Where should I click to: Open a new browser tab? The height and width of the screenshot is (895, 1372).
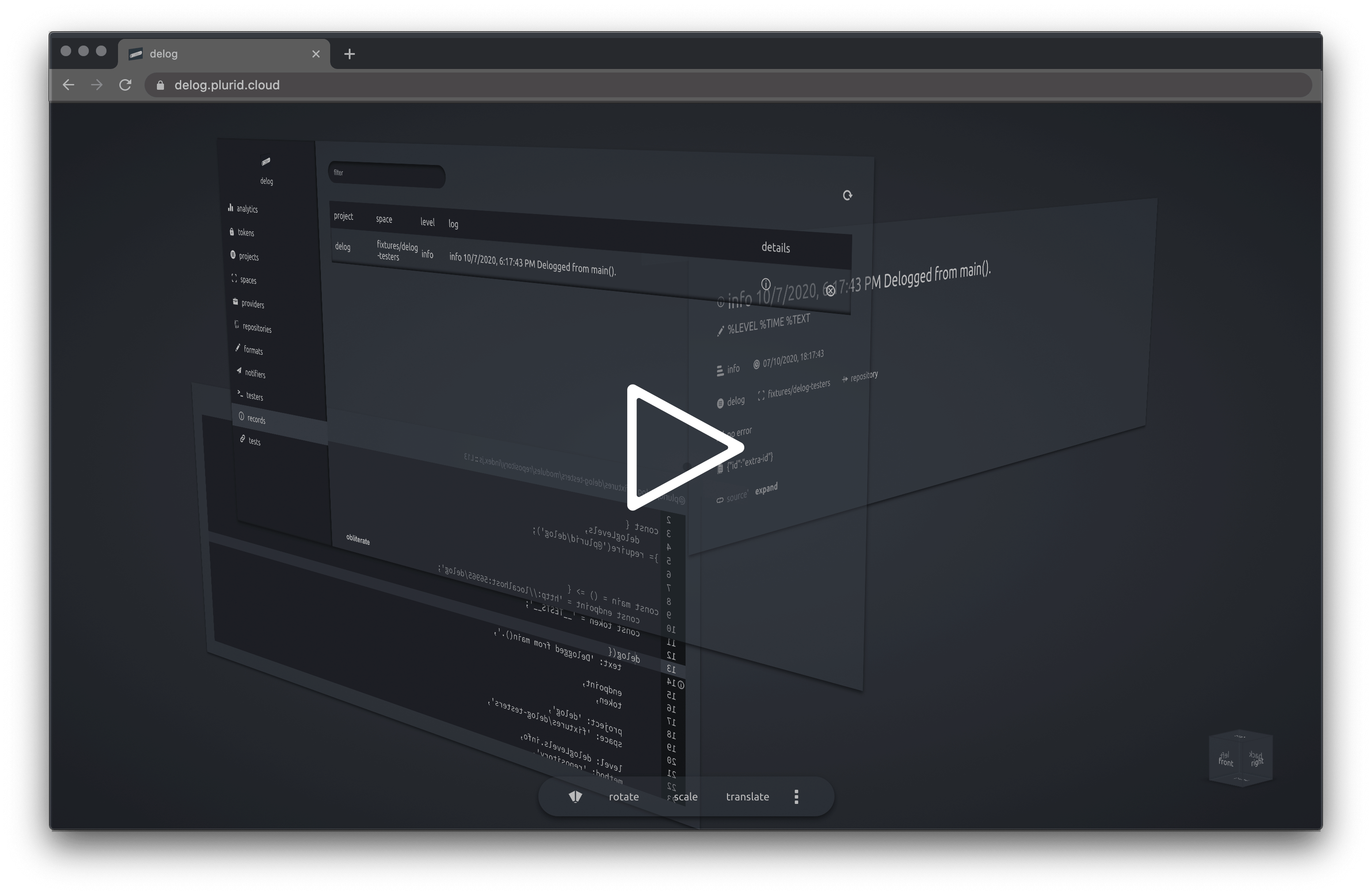pos(349,54)
